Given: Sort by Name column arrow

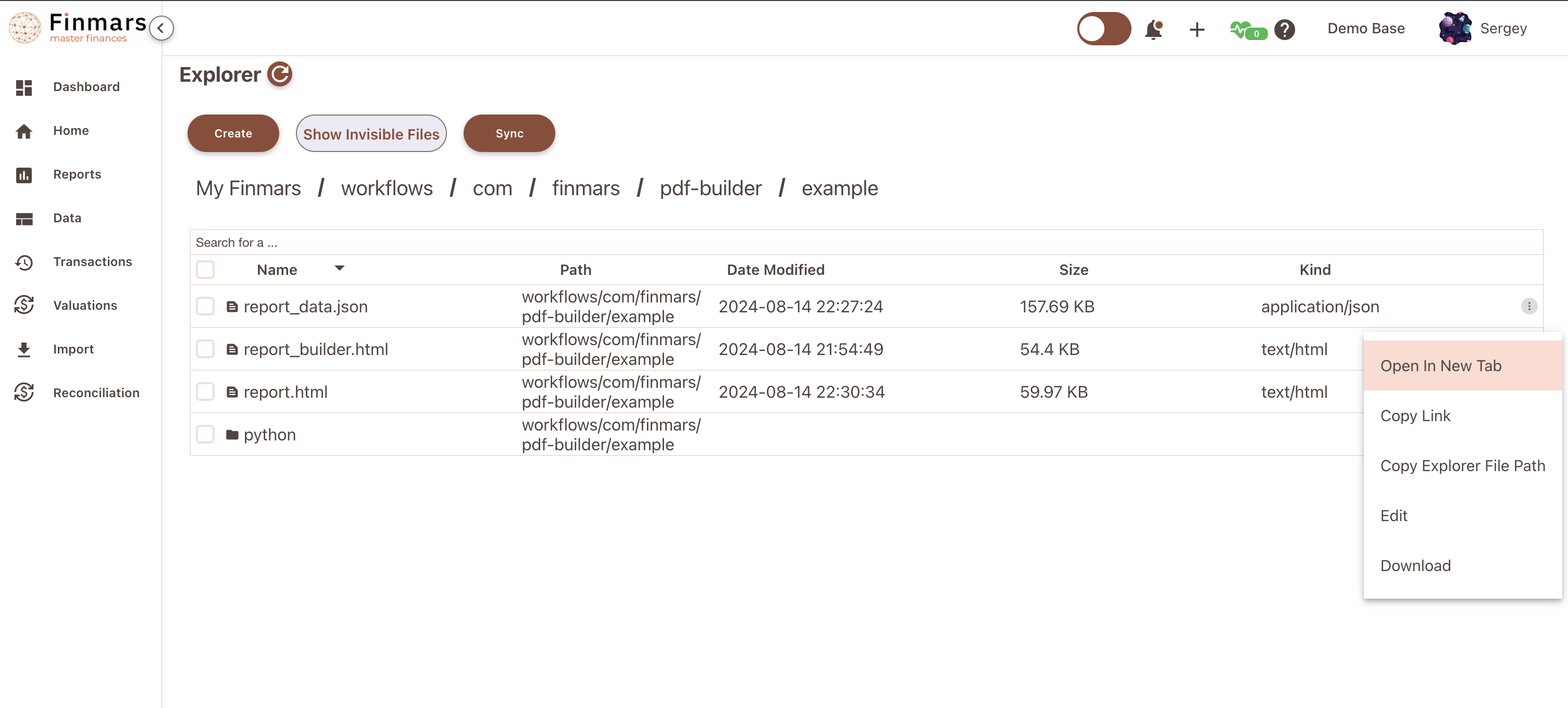Looking at the screenshot, I should click(x=340, y=268).
